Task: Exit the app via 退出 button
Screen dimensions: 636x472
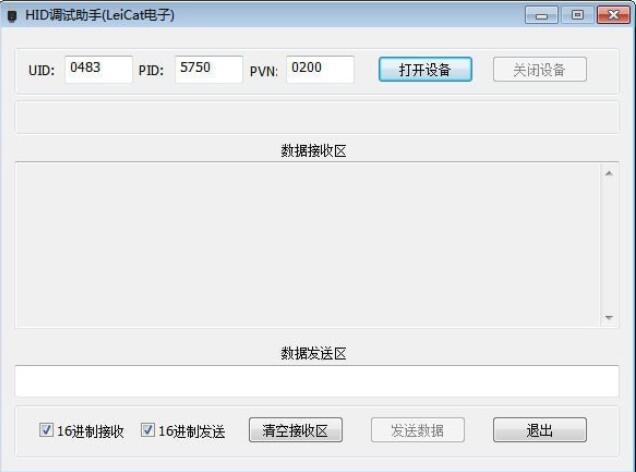Action: (x=539, y=430)
